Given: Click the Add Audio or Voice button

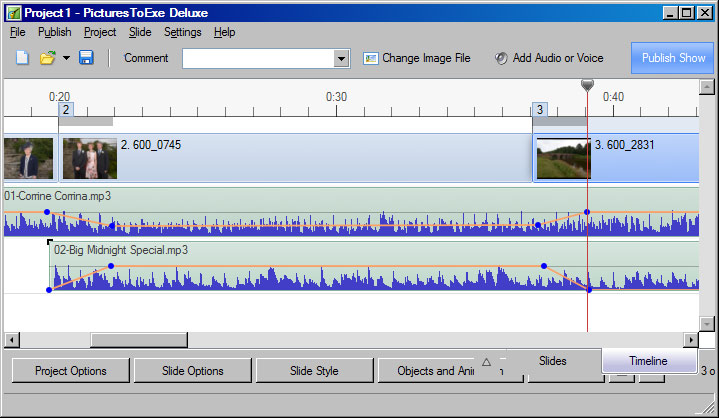Looking at the screenshot, I should pyautogui.click(x=549, y=58).
